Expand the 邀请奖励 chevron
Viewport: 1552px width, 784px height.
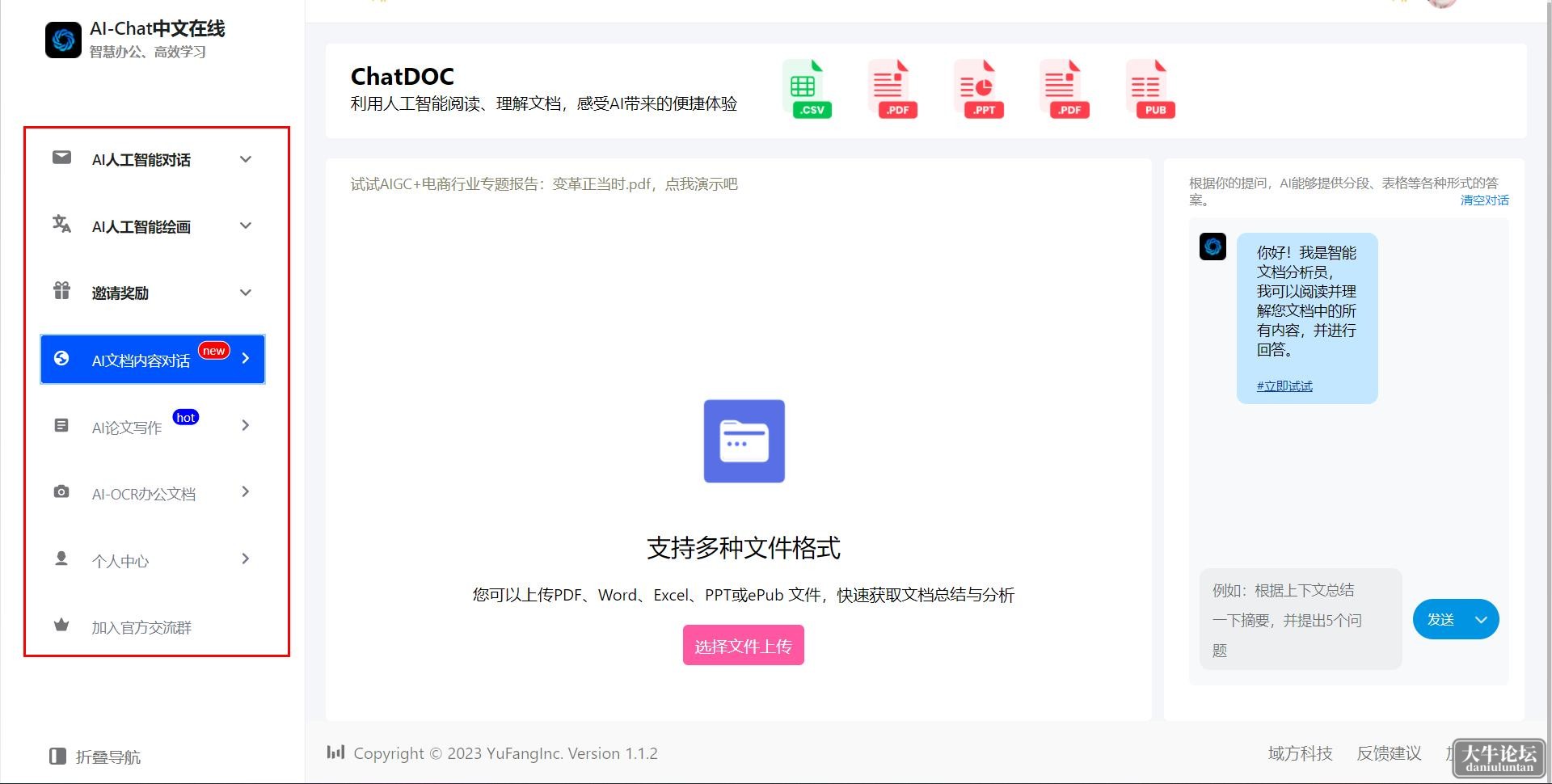pos(246,293)
